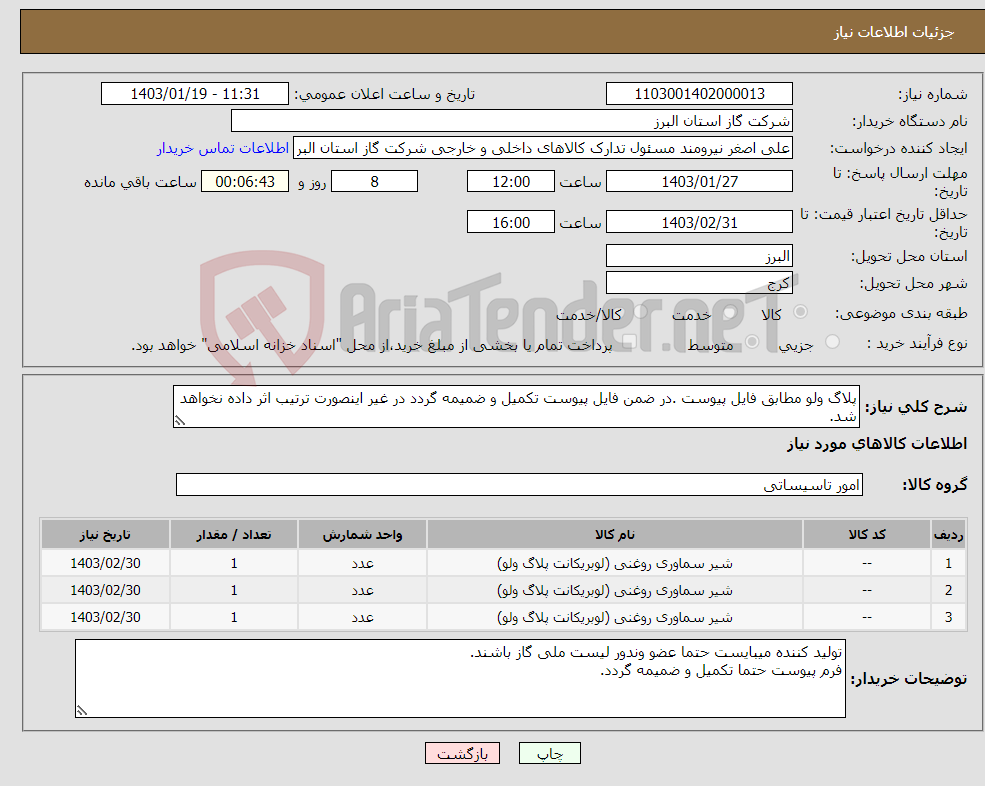Select the کالا radio button
This screenshot has height=786, width=985.
point(800,312)
